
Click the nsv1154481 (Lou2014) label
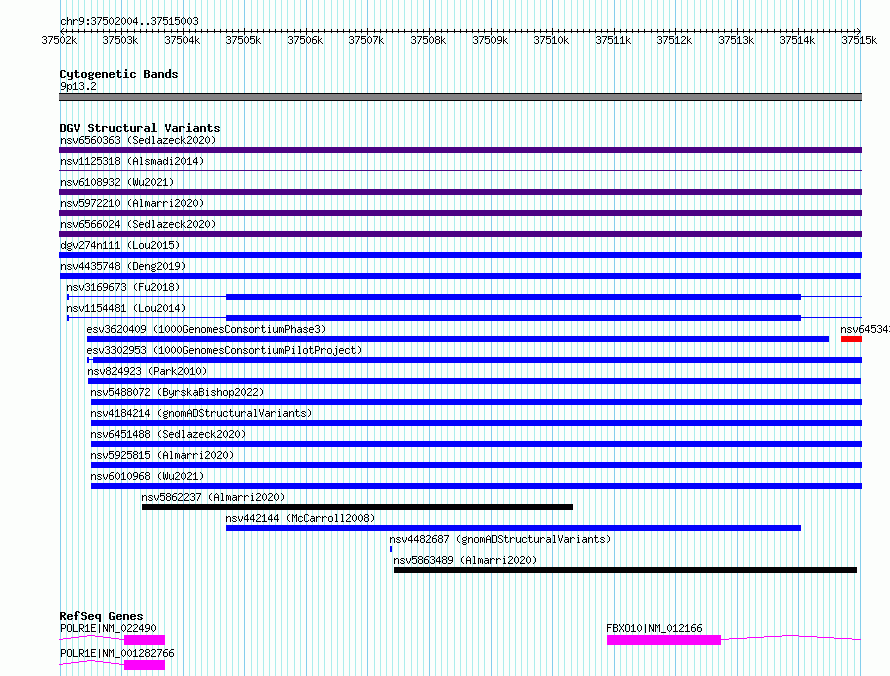pos(126,308)
